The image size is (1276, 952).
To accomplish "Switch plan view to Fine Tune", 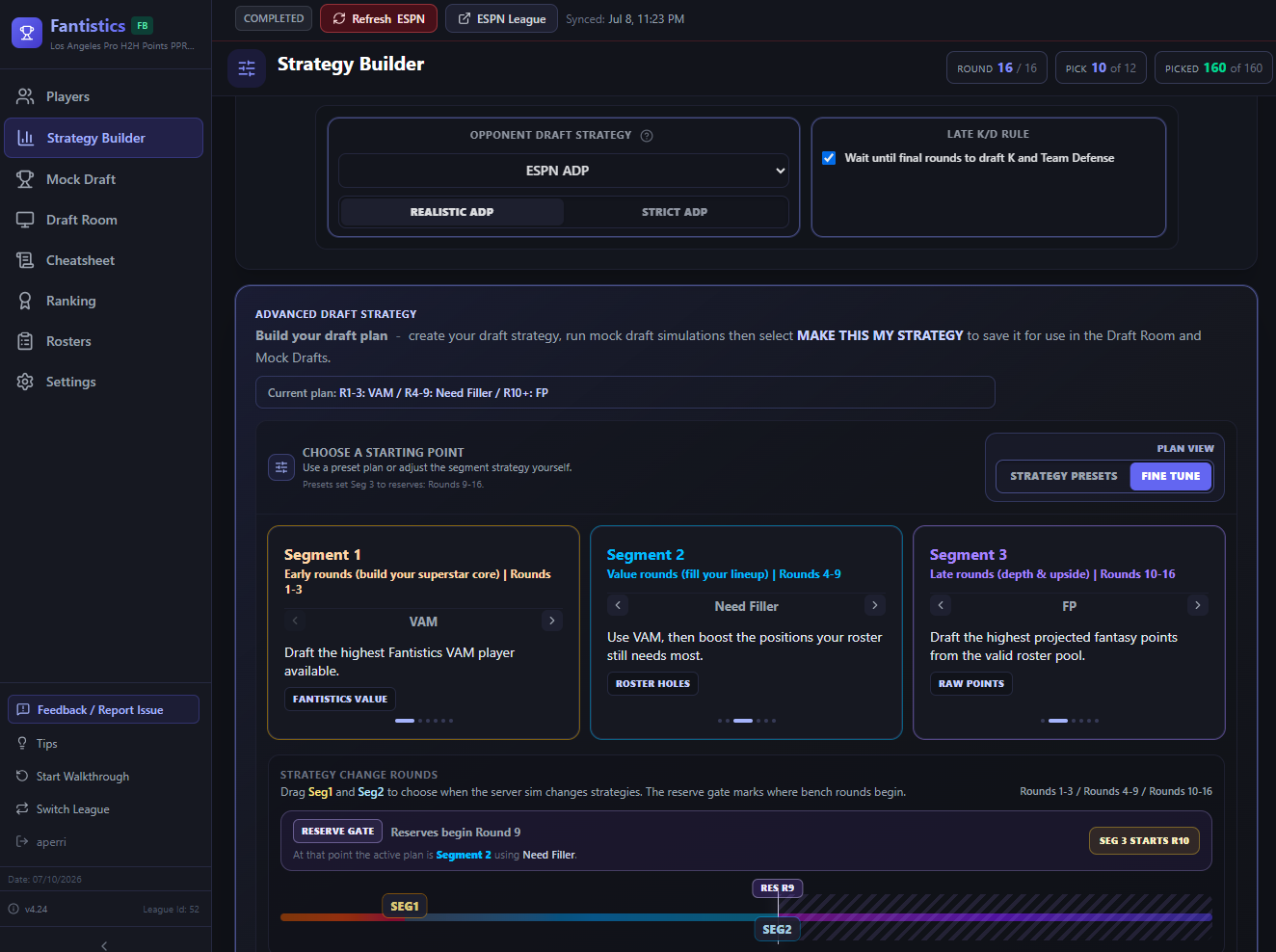I will [1171, 476].
